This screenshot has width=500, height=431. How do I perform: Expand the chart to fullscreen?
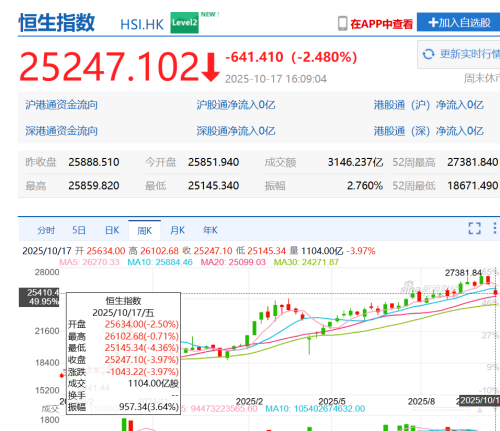coord(474,228)
